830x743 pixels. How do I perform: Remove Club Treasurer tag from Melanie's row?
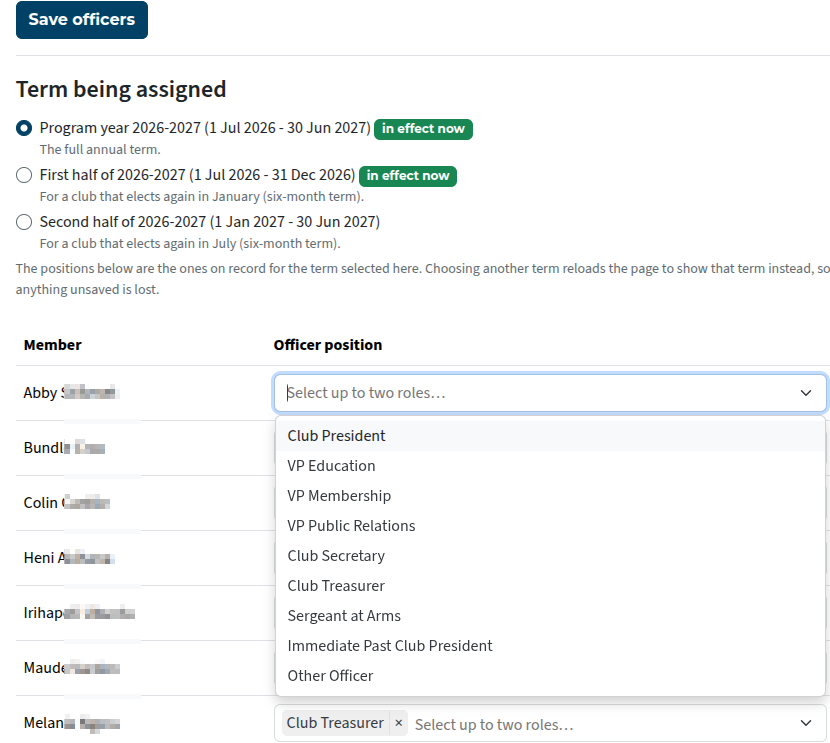399,723
